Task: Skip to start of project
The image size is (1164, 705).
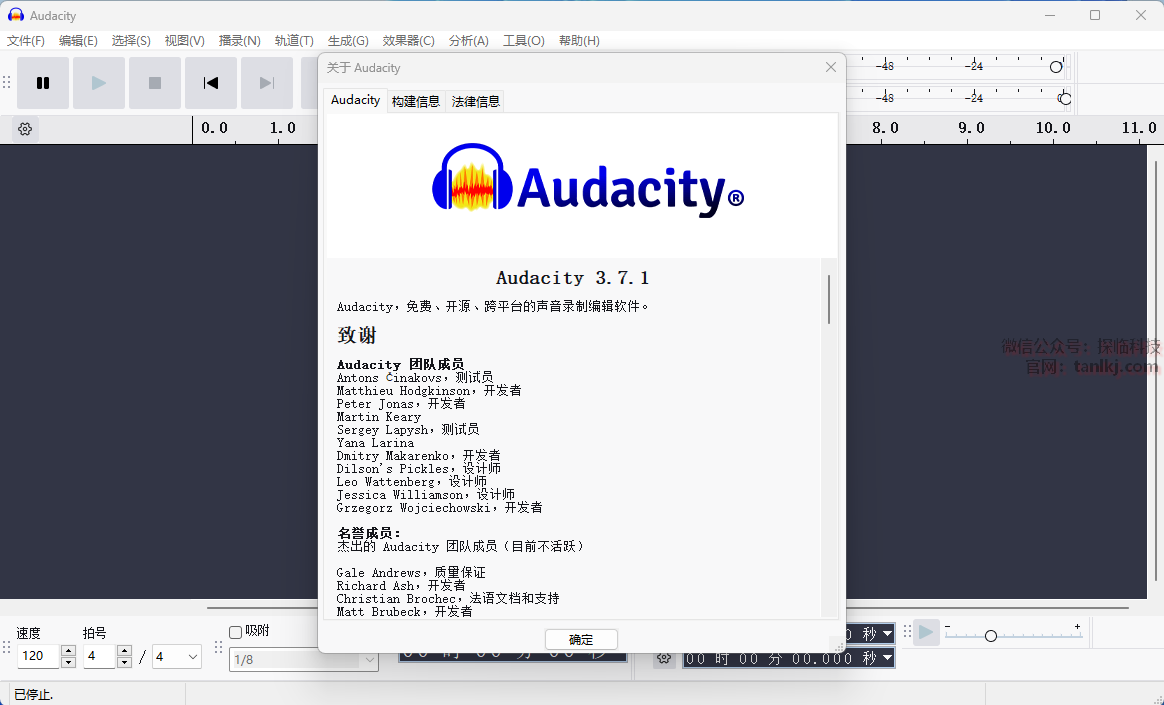Action: coord(211,83)
